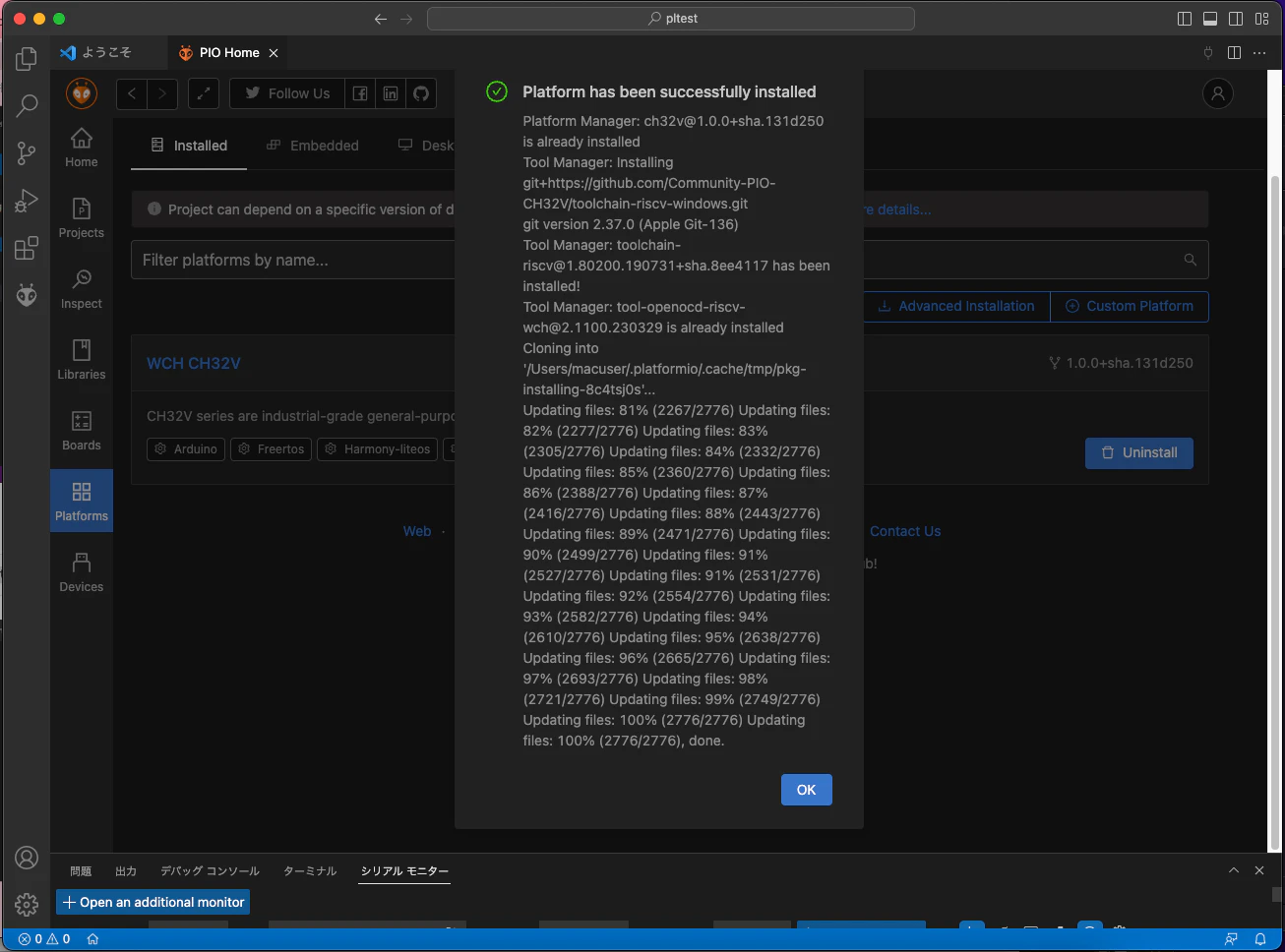Go to PIO Home page
This screenshot has width=1285, height=952.
point(82,148)
